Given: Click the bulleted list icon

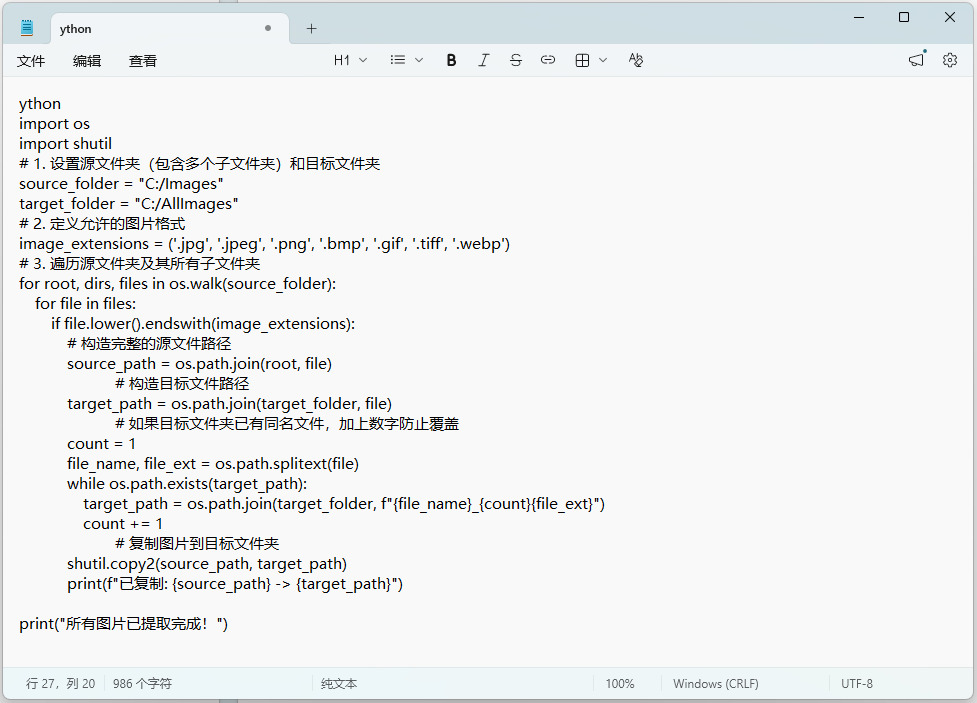Looking at the screenshot, I should point(398,60).
